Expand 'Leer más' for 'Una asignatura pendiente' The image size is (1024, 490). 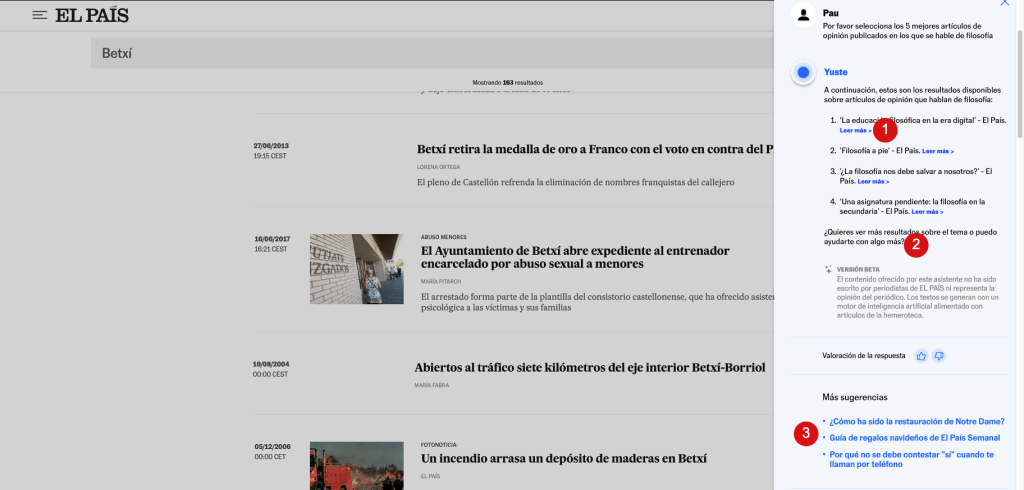[x=927, y=212]
